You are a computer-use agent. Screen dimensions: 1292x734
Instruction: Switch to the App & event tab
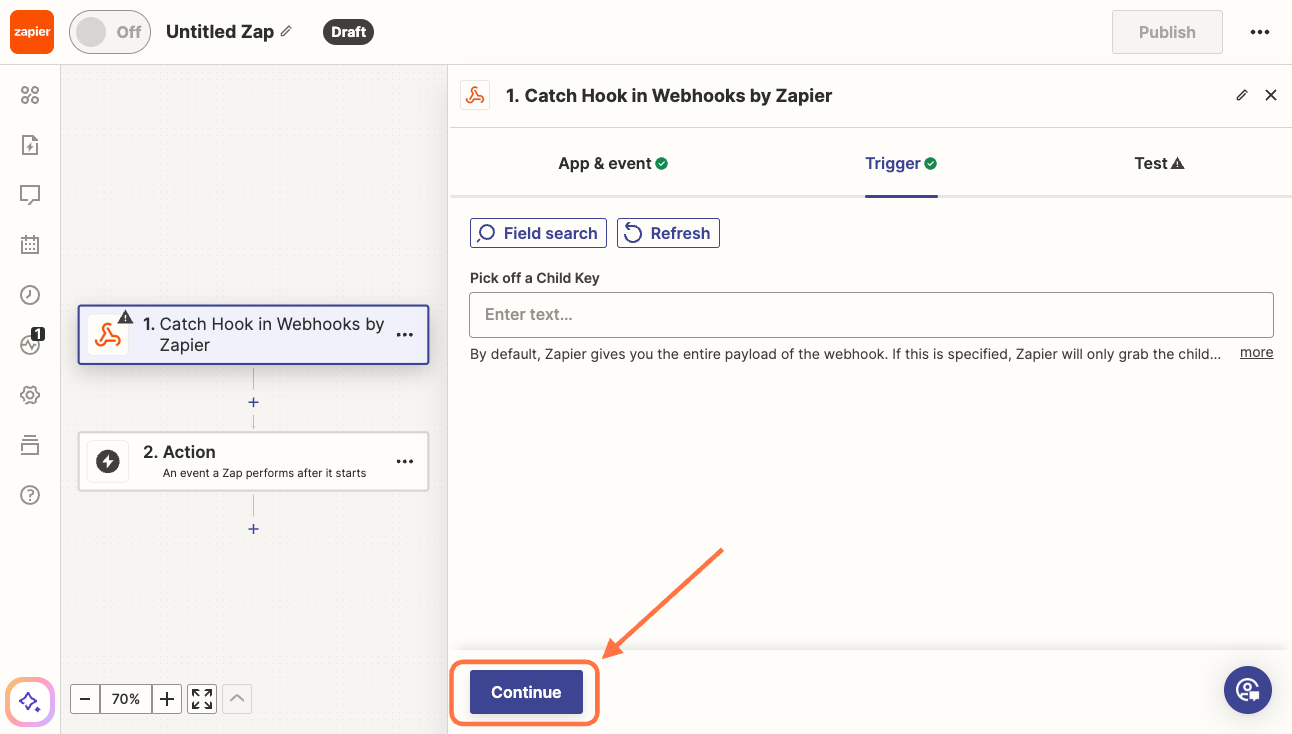click(613, 163)
